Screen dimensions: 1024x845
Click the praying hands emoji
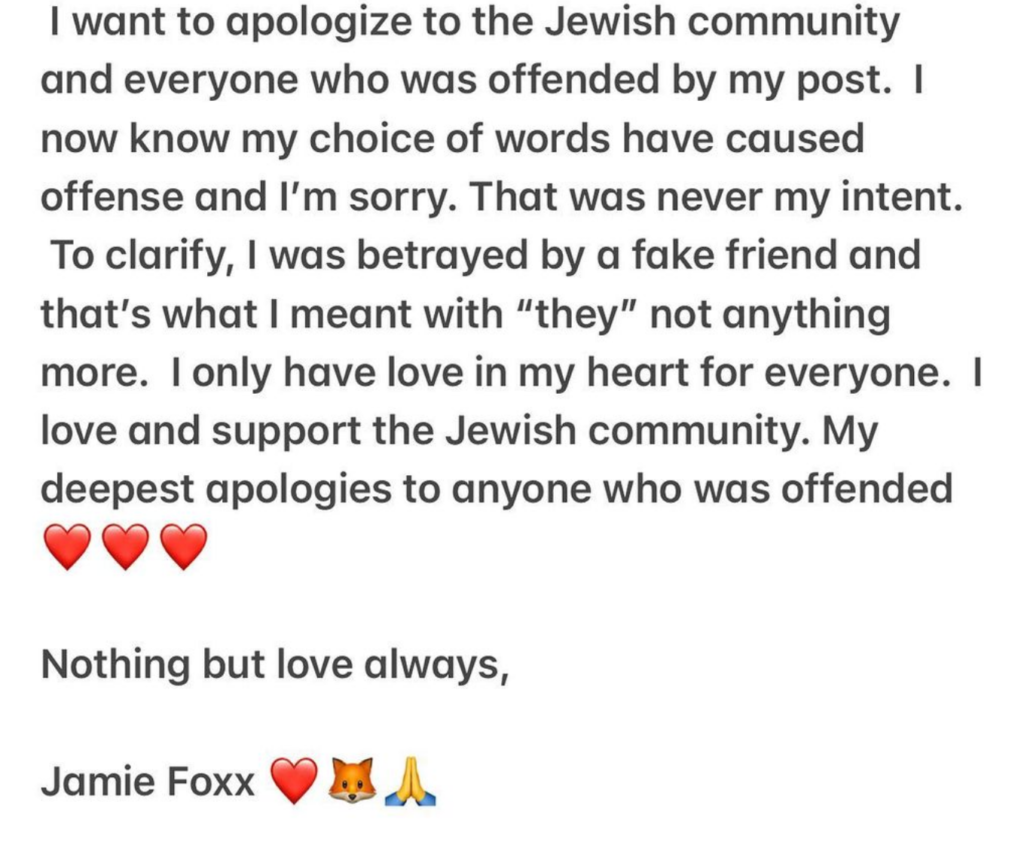click(x=410, y=782)
